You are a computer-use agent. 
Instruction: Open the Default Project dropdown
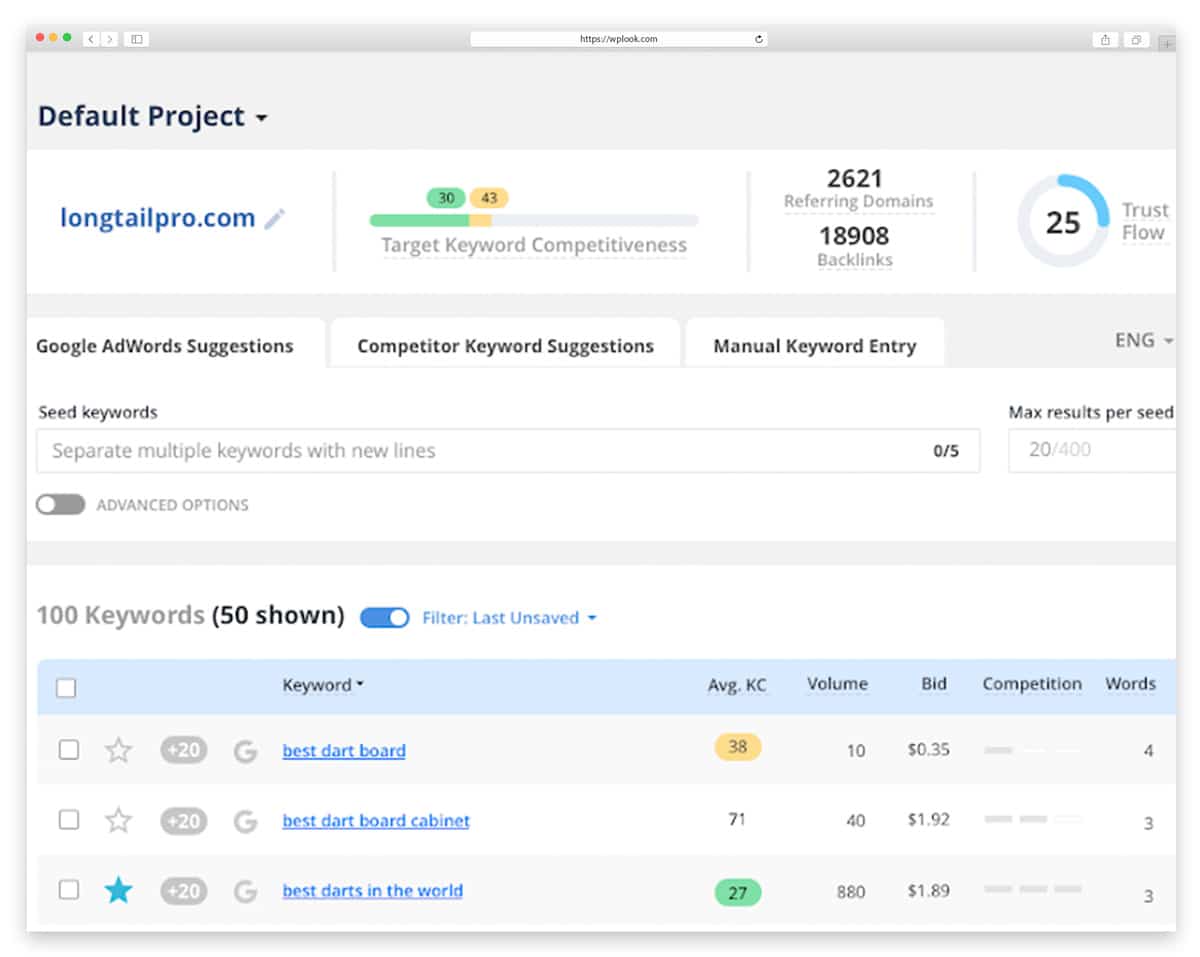tap(153, 116)
